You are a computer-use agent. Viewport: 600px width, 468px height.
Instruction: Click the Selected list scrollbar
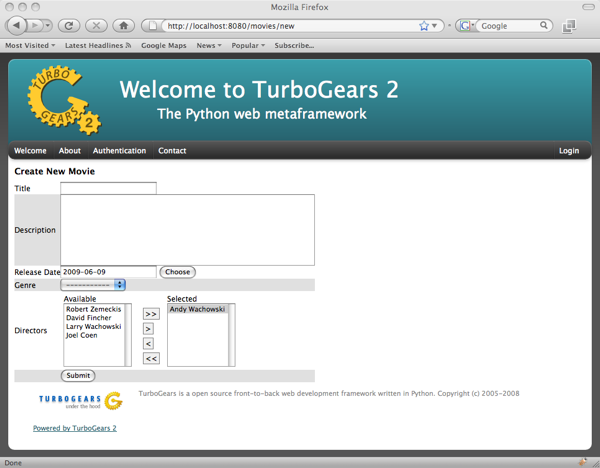tap(232, 335)
